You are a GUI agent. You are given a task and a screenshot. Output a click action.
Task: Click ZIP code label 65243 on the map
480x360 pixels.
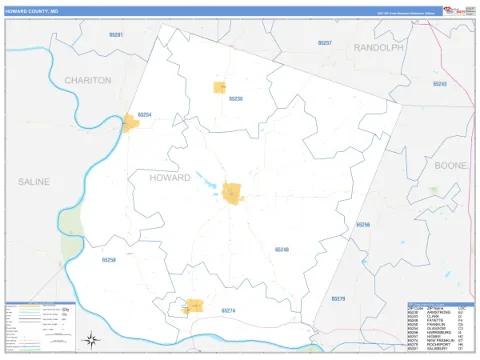coord(440,84)
